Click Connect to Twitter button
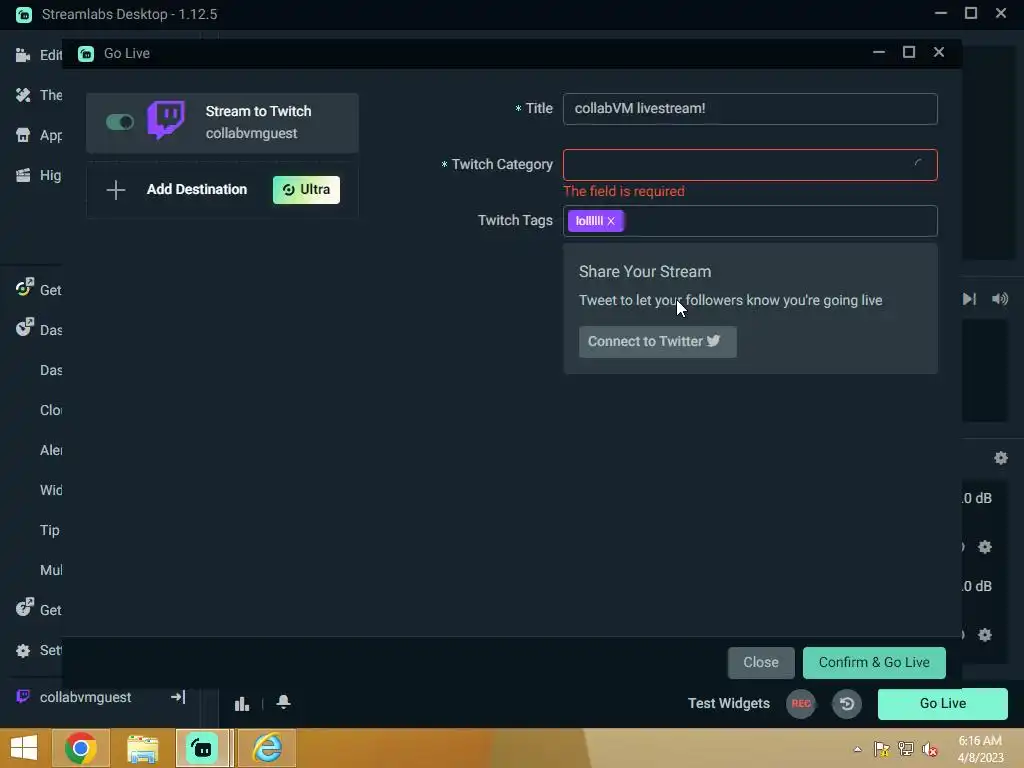This screenshot has width=1024, height=768. (658, 342)
